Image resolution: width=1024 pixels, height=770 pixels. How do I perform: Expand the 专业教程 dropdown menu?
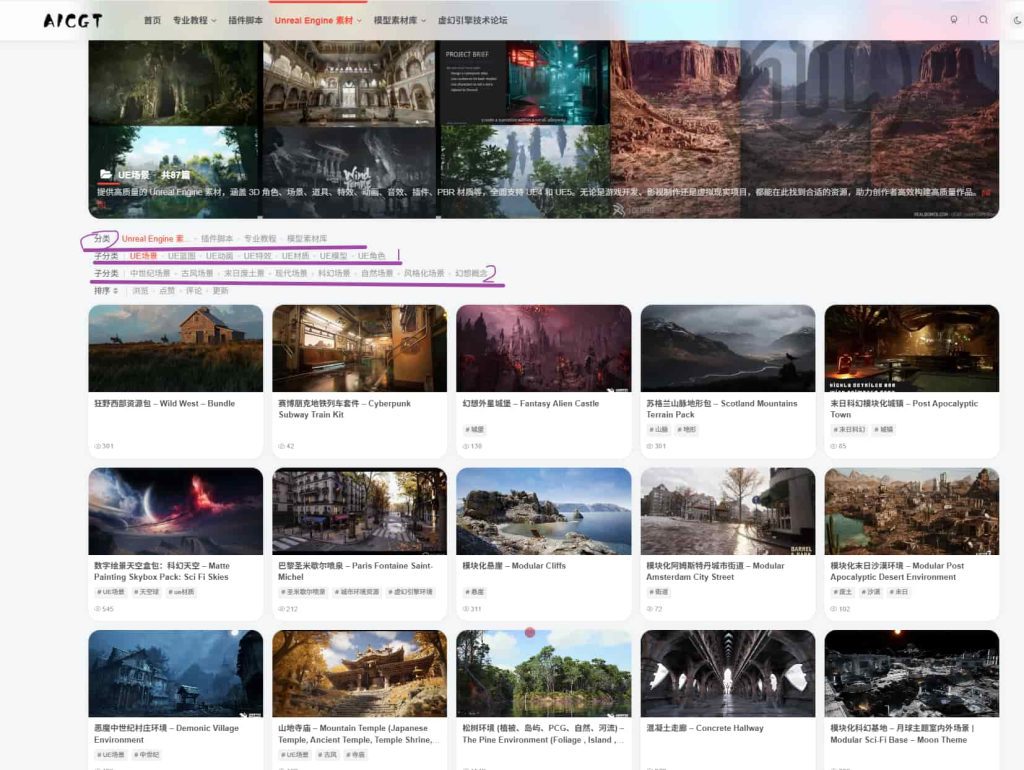coord(195,20)
